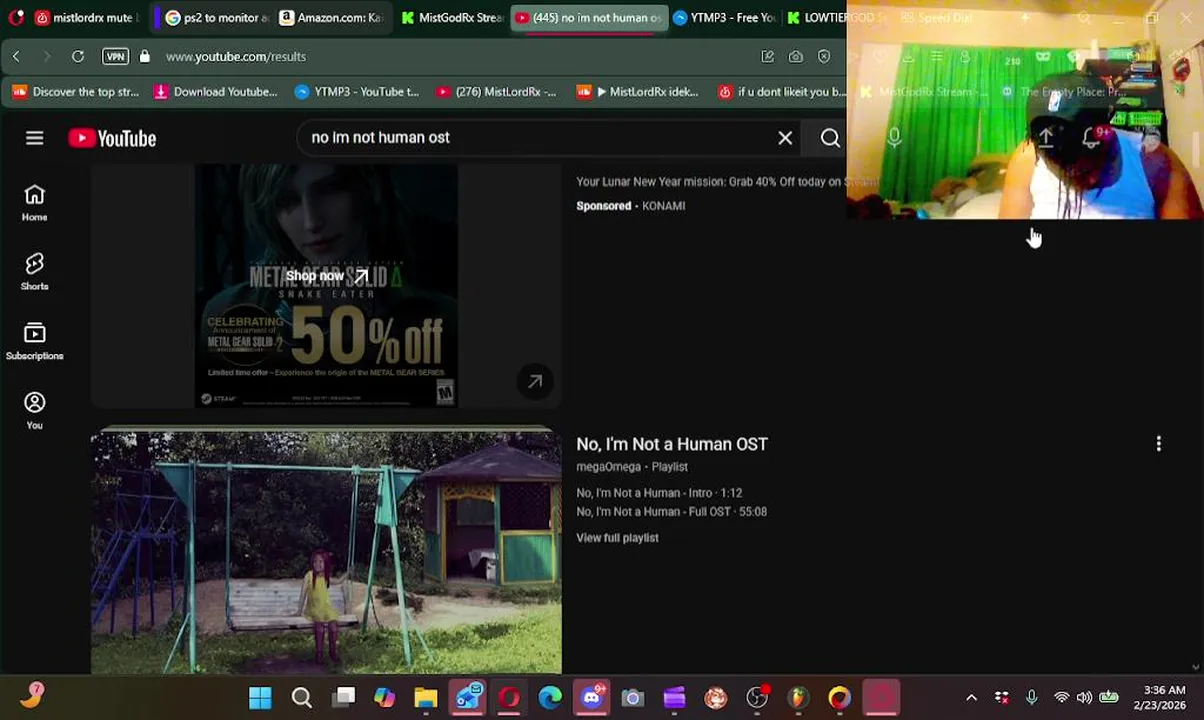The image size is (1204, 720).
Task: Click the padlock site info icon
Action: click(145, 57)
